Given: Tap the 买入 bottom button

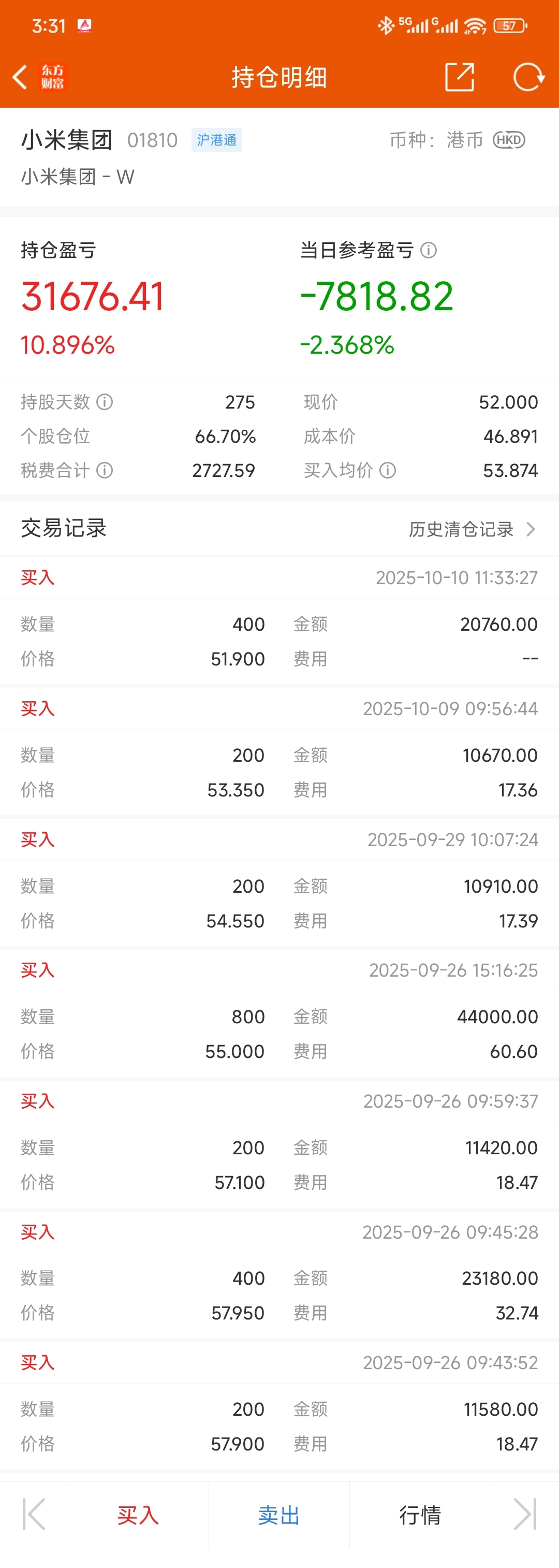Looking at the screenshot, I should click(139, 1515).
